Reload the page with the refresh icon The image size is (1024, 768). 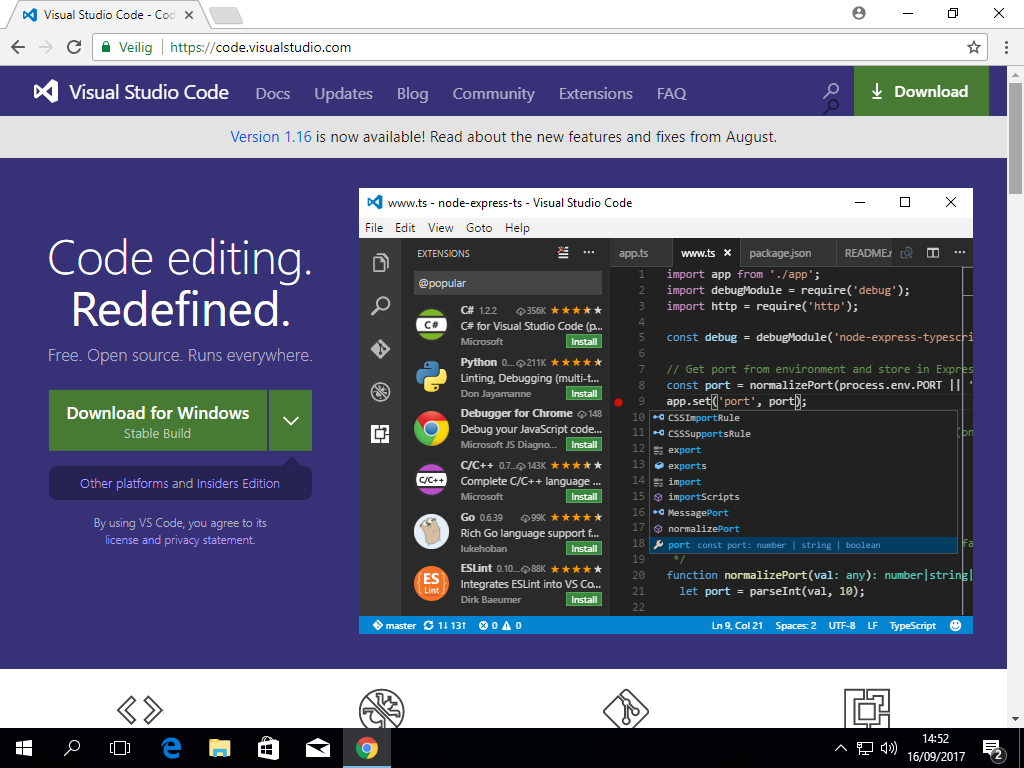[x=74, y=47]
